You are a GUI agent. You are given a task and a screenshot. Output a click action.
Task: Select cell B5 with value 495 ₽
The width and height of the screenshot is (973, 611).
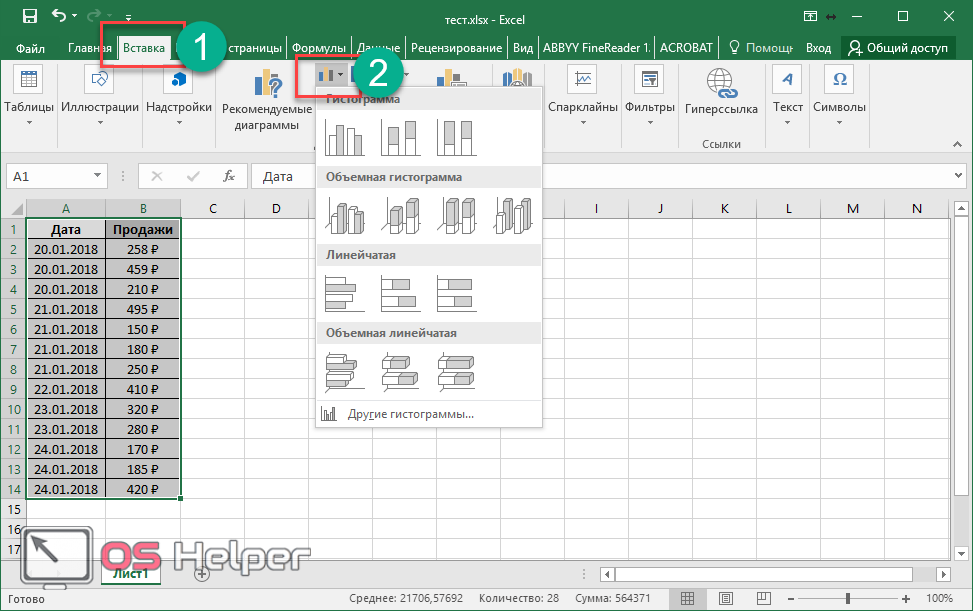coord(143,309)
